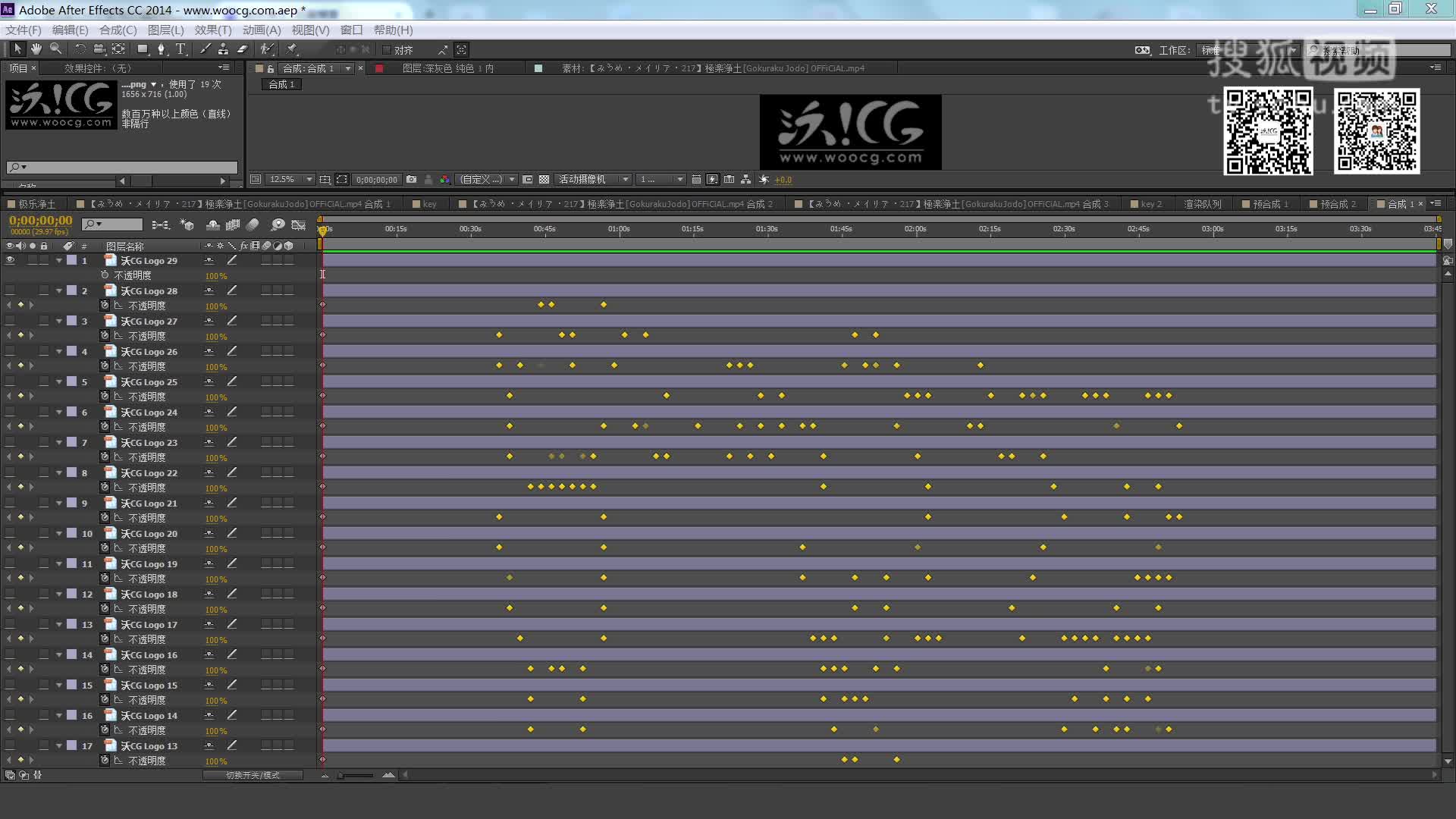The image size is (1456, 819).
Task: Select the Roto Brush tool
Action: pyautogui.click(x=267, y=49)
